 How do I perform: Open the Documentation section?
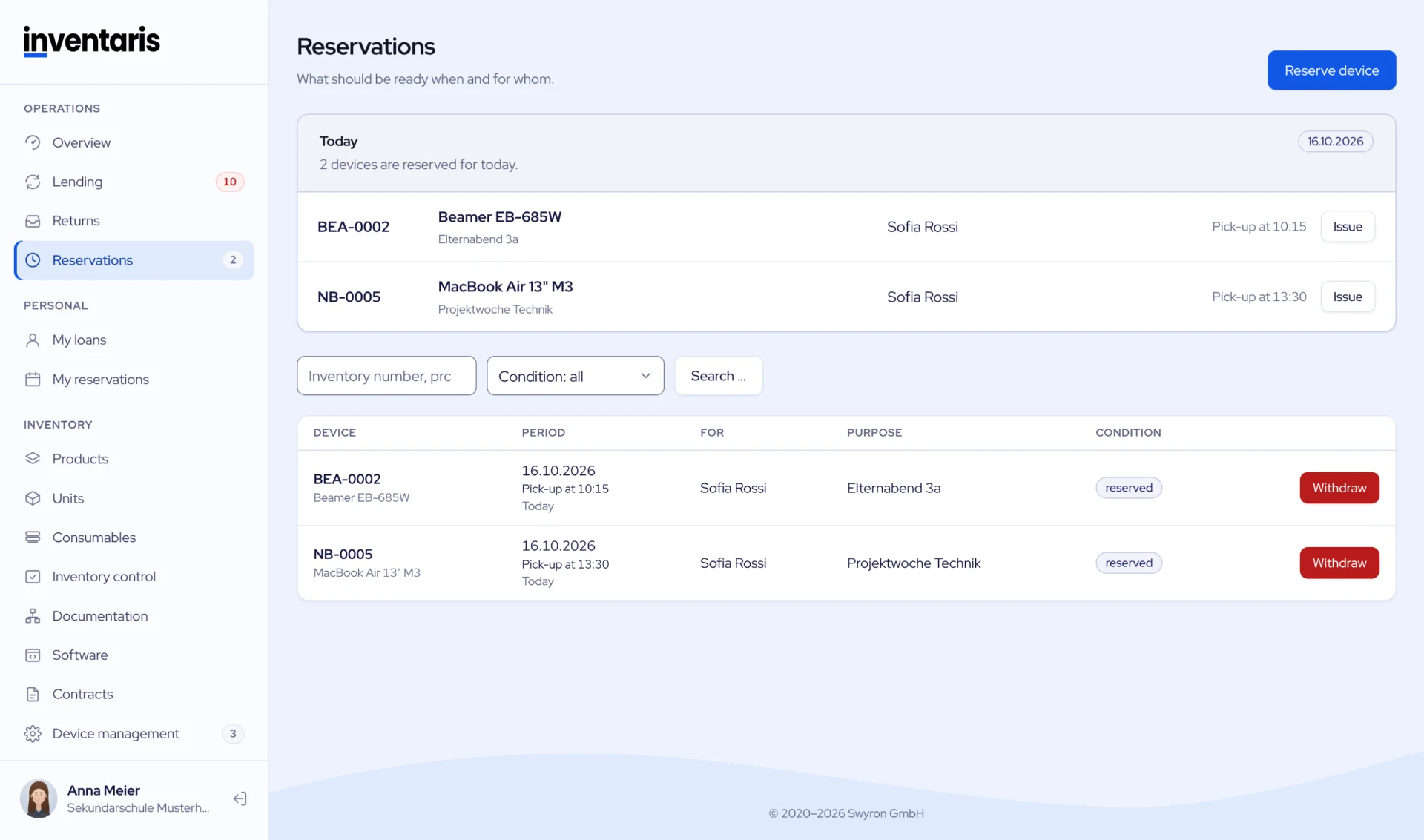[x=134, y=616]
